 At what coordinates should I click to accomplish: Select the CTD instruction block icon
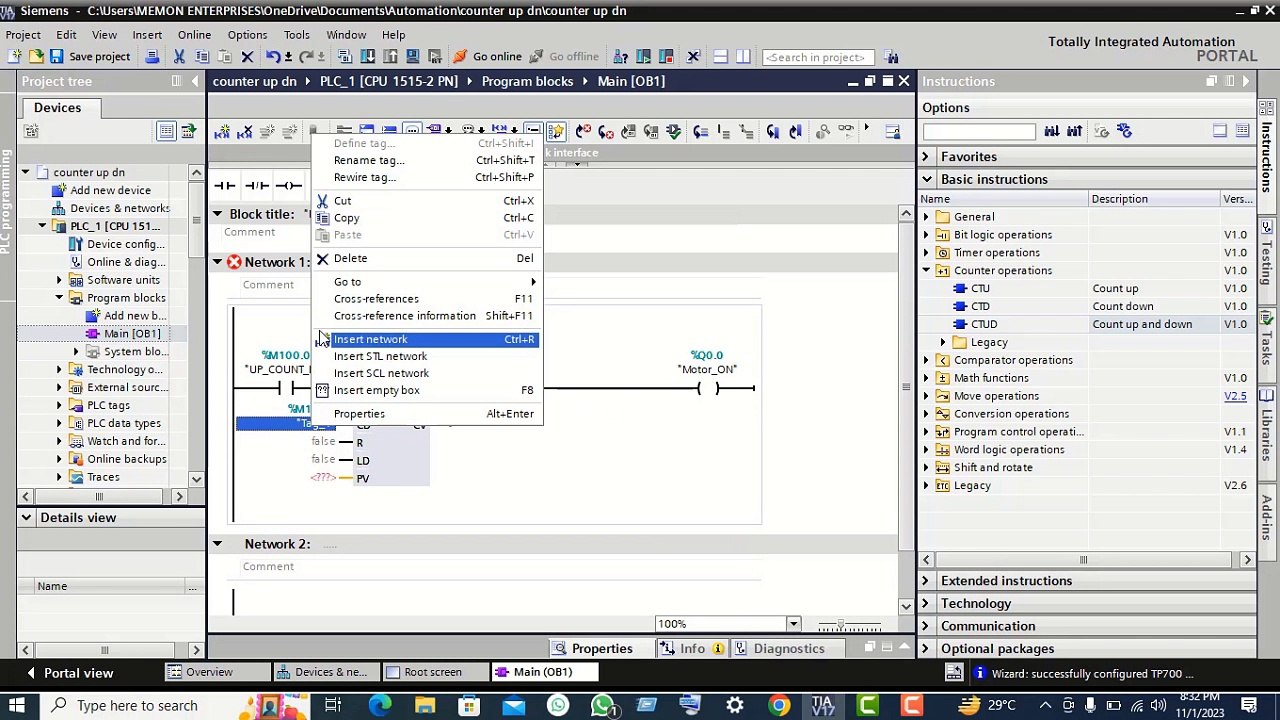pyautogui.click(x=960, y=307)
